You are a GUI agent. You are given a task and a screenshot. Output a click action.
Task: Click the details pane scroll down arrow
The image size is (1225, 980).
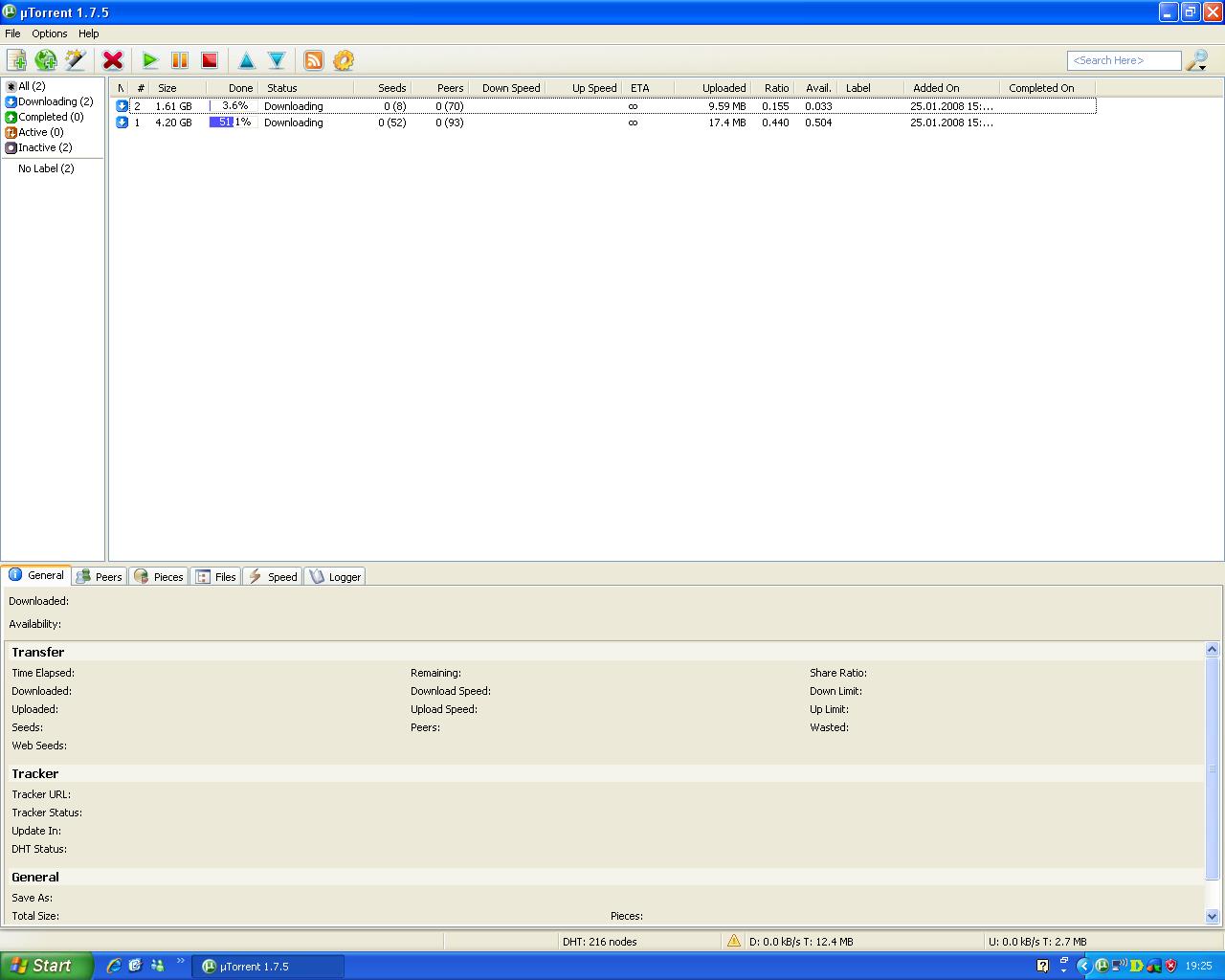coord(1213,916)
